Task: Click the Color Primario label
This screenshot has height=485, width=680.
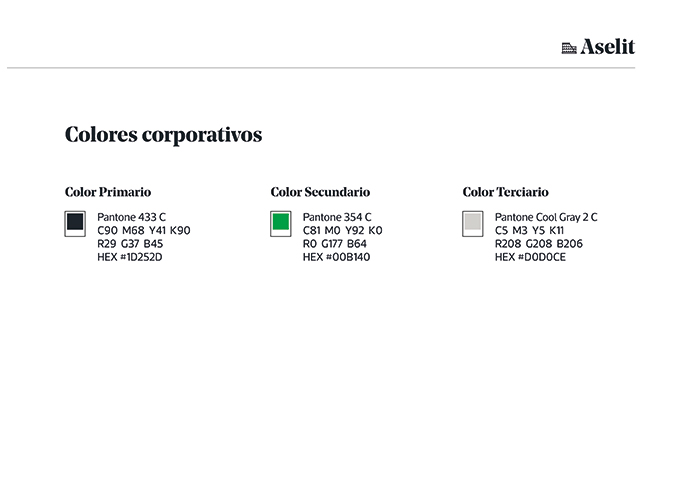Action: (x=108, y=192)
